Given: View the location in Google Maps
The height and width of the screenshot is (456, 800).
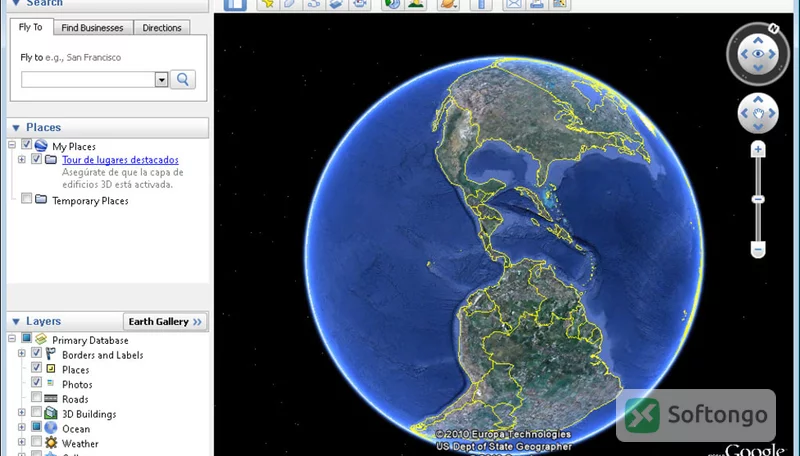Looking at the screenshot, I should pyautogui.click(x=560, y=5).
